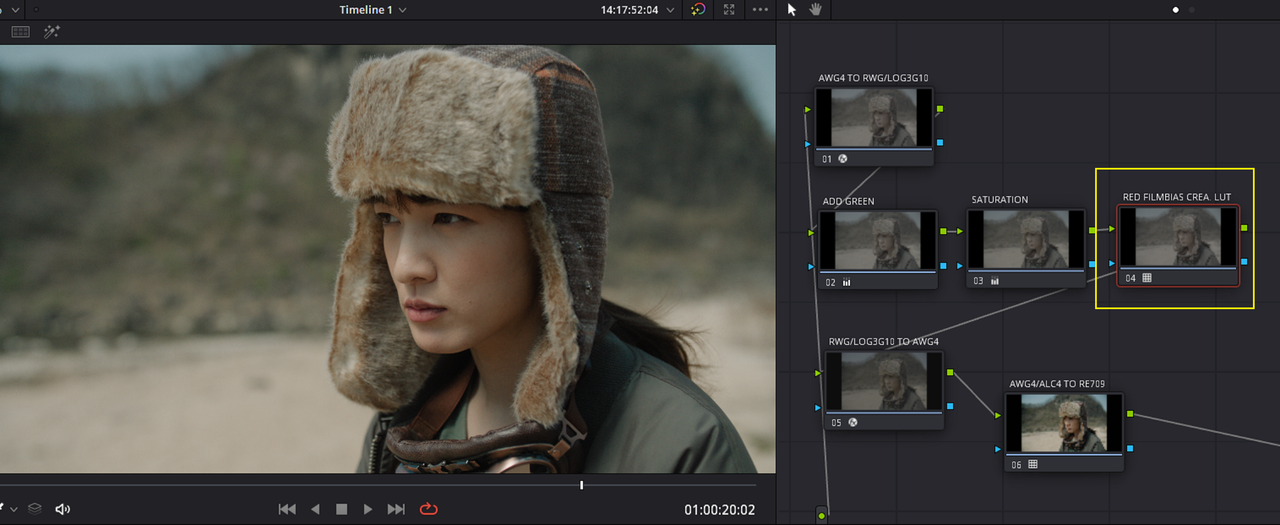
Task: Click the blue key input of ADD GREEN node
Action: point(812,267)
